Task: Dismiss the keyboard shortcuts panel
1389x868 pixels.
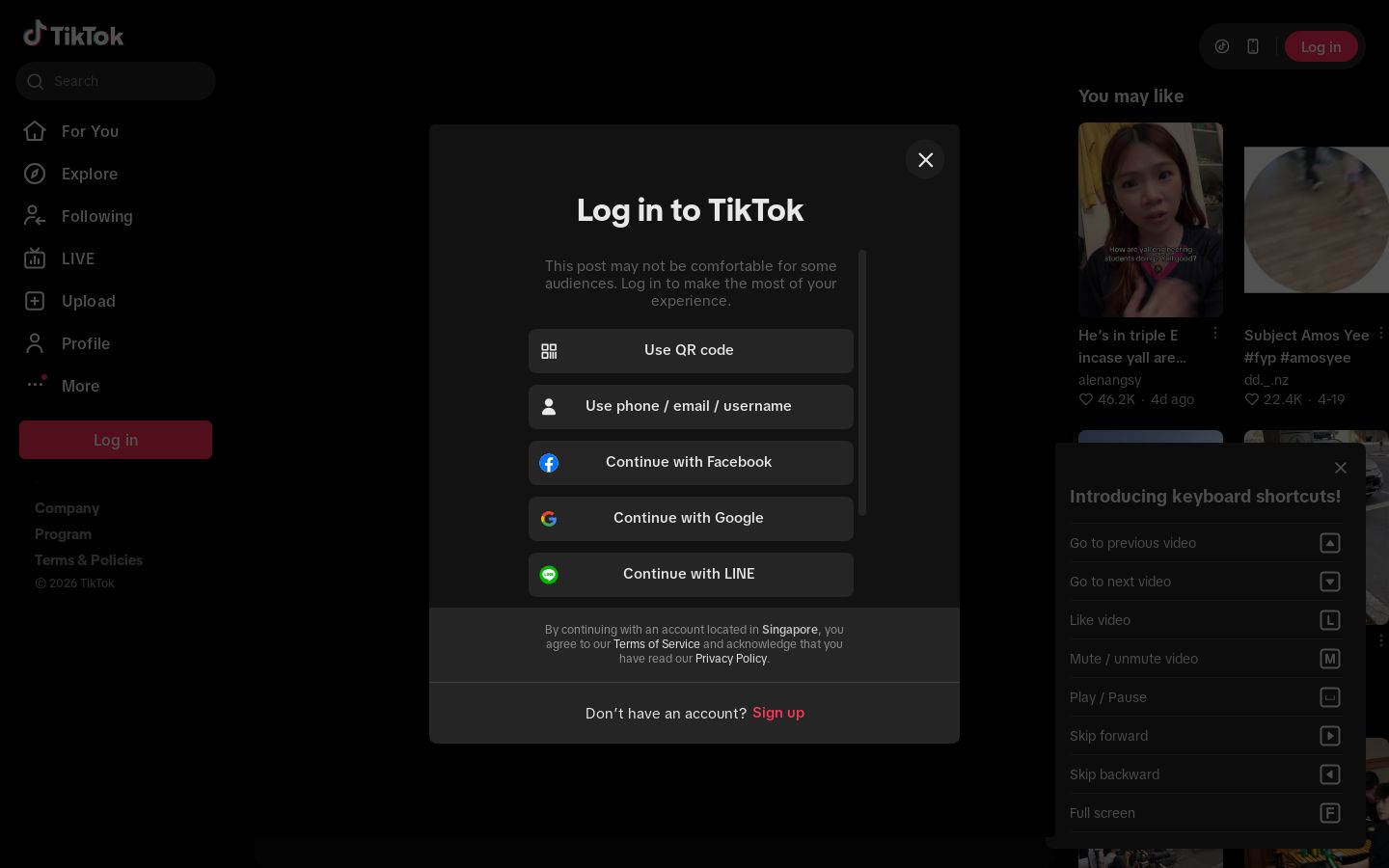Action: (x=1341, y=468)
